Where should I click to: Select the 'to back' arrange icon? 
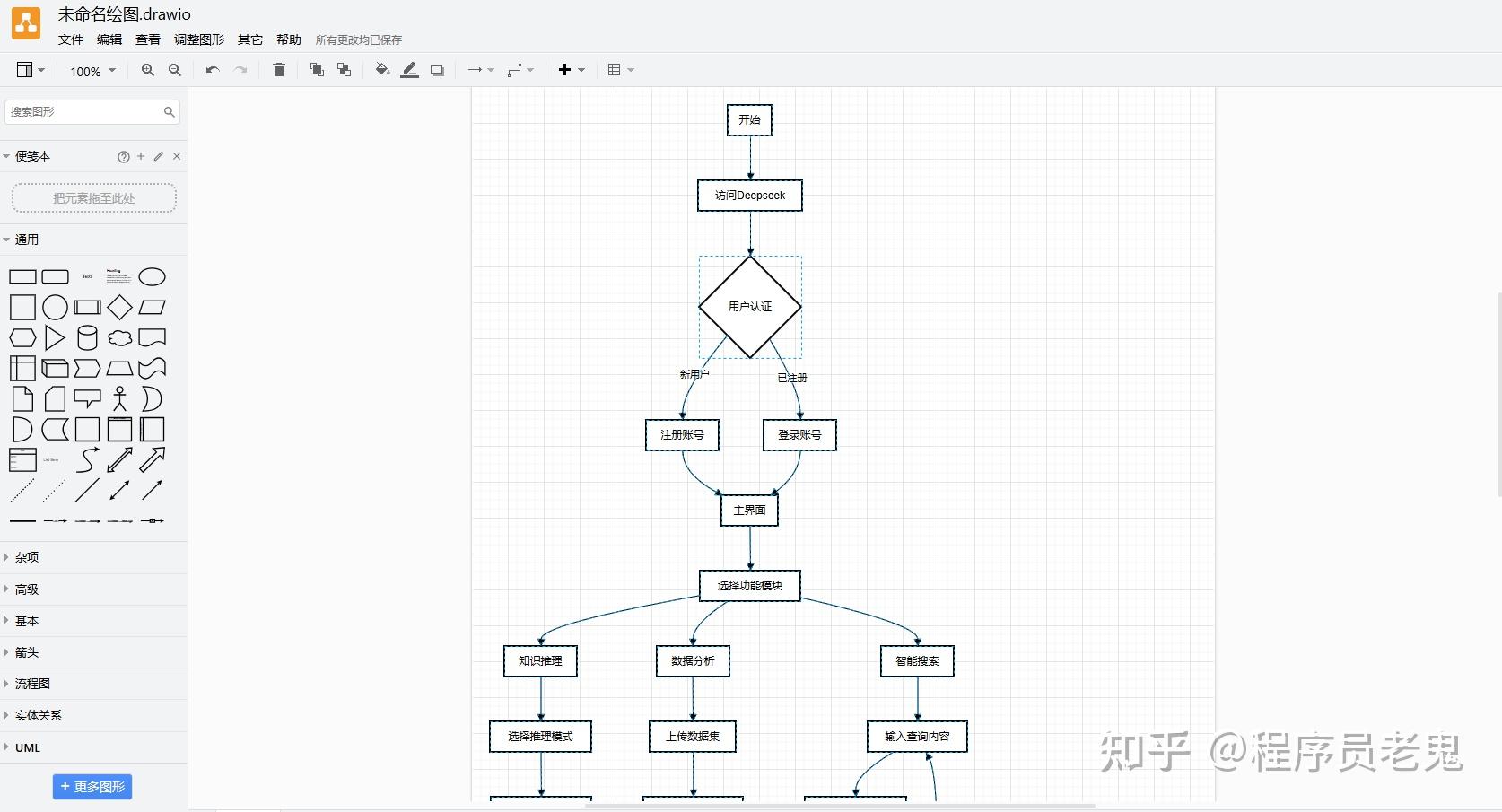click(344, 70)
